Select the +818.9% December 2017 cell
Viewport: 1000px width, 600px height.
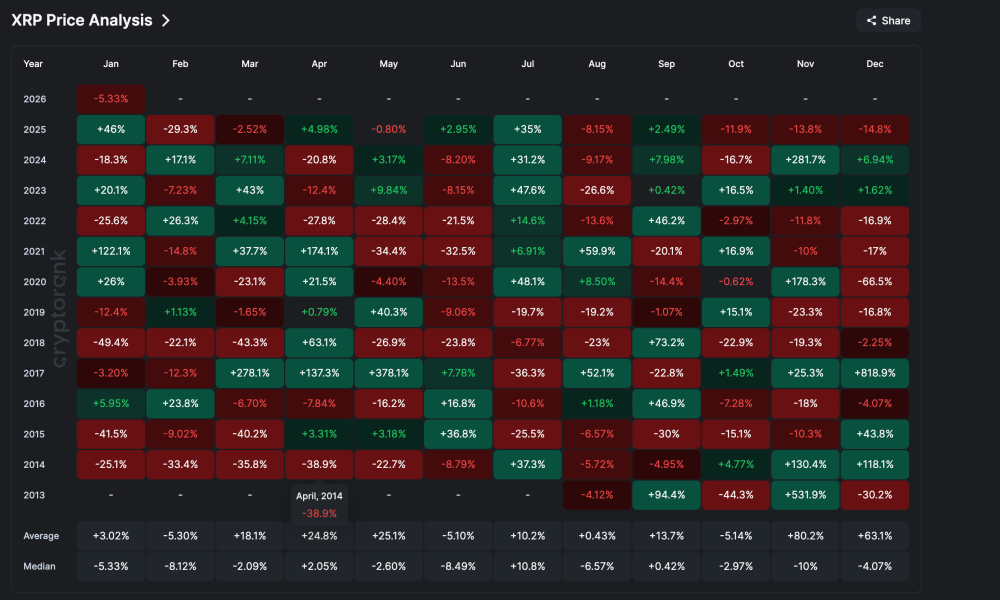tap(874, 373)
